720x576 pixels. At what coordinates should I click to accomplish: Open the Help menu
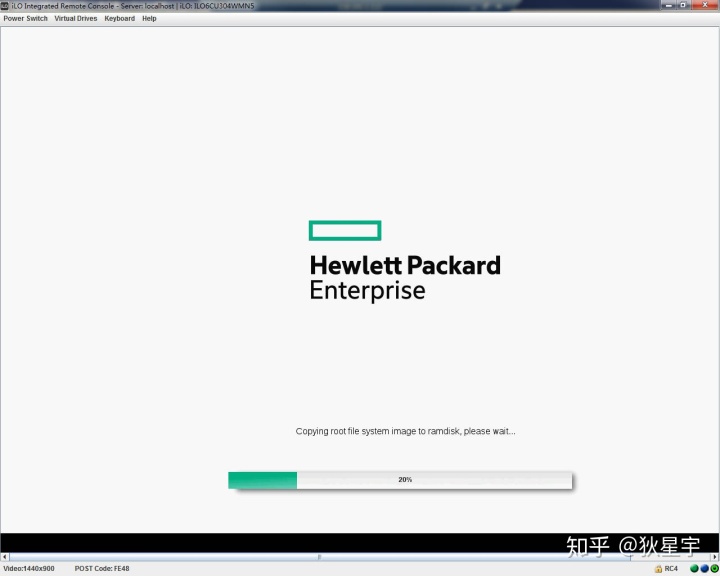click(149, 18)
